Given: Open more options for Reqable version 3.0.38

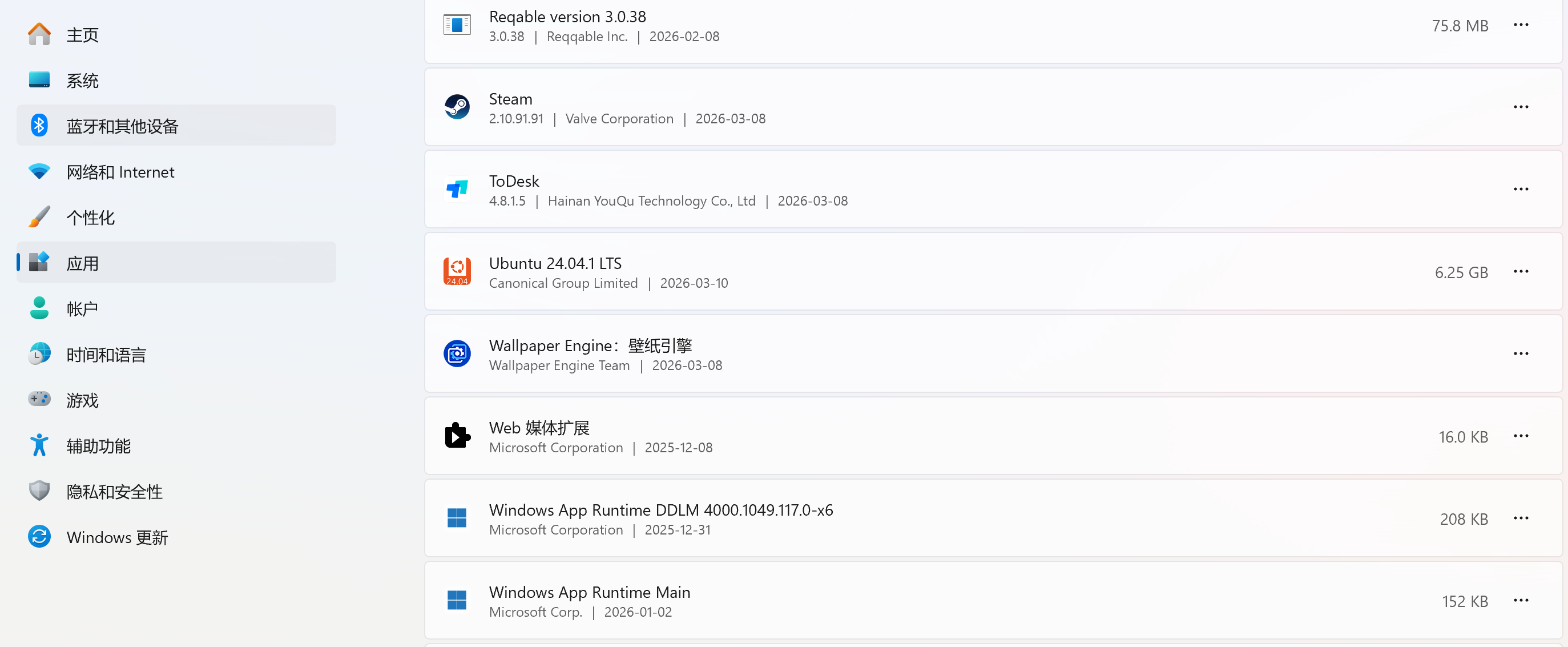Looking at the screenshot, I should 1520,25.
